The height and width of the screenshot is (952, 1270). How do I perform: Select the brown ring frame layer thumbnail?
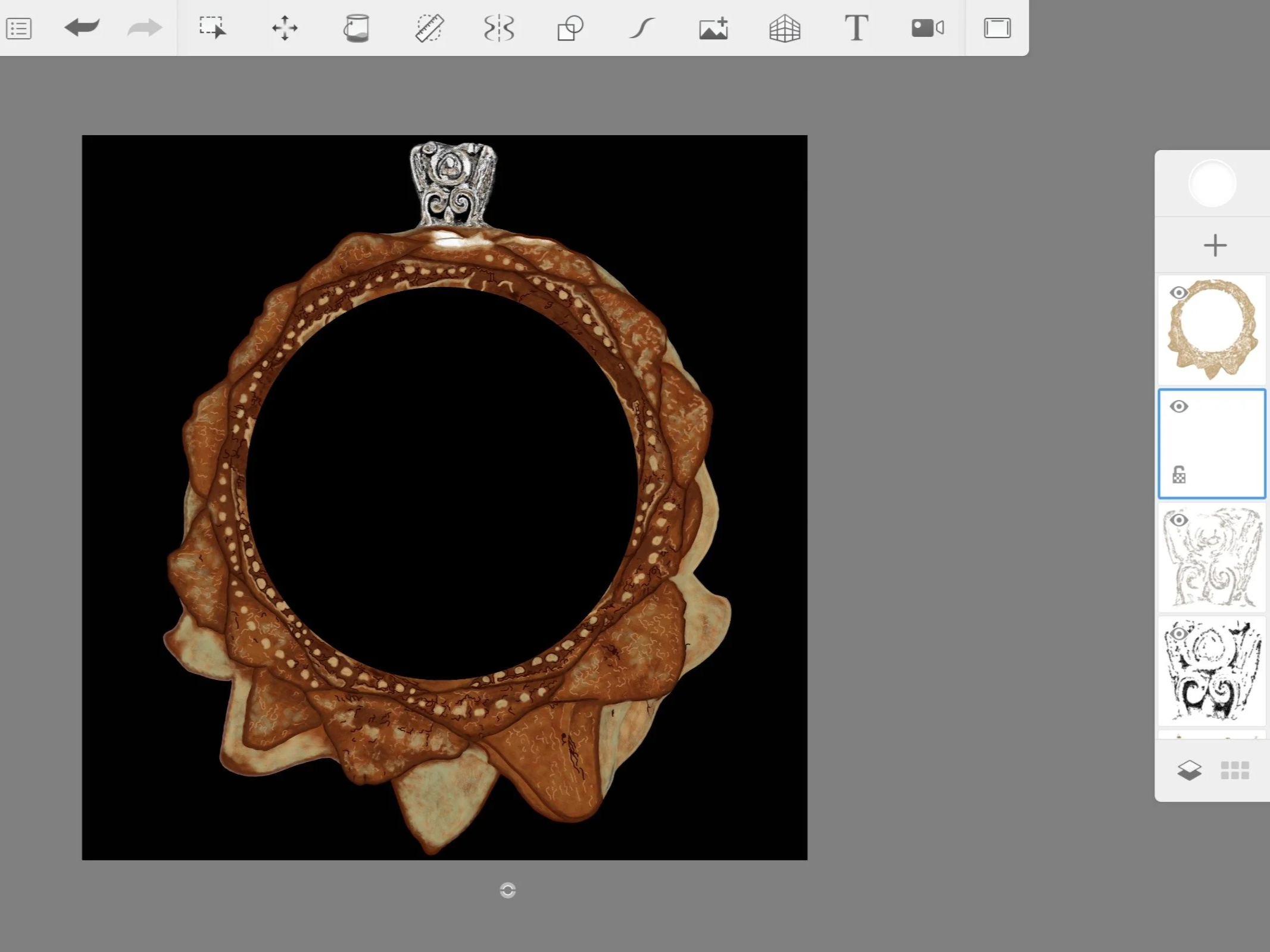click(x=1212, y=330)
